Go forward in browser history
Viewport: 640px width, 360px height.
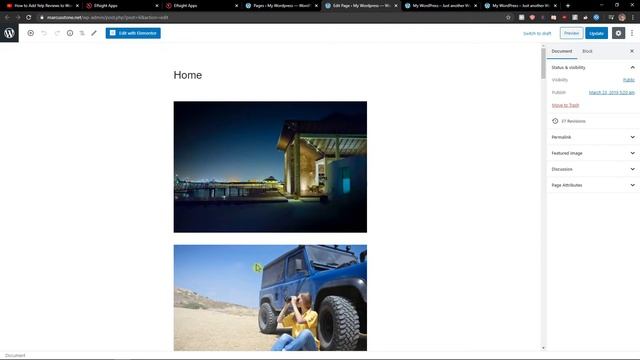click(18, 18)
